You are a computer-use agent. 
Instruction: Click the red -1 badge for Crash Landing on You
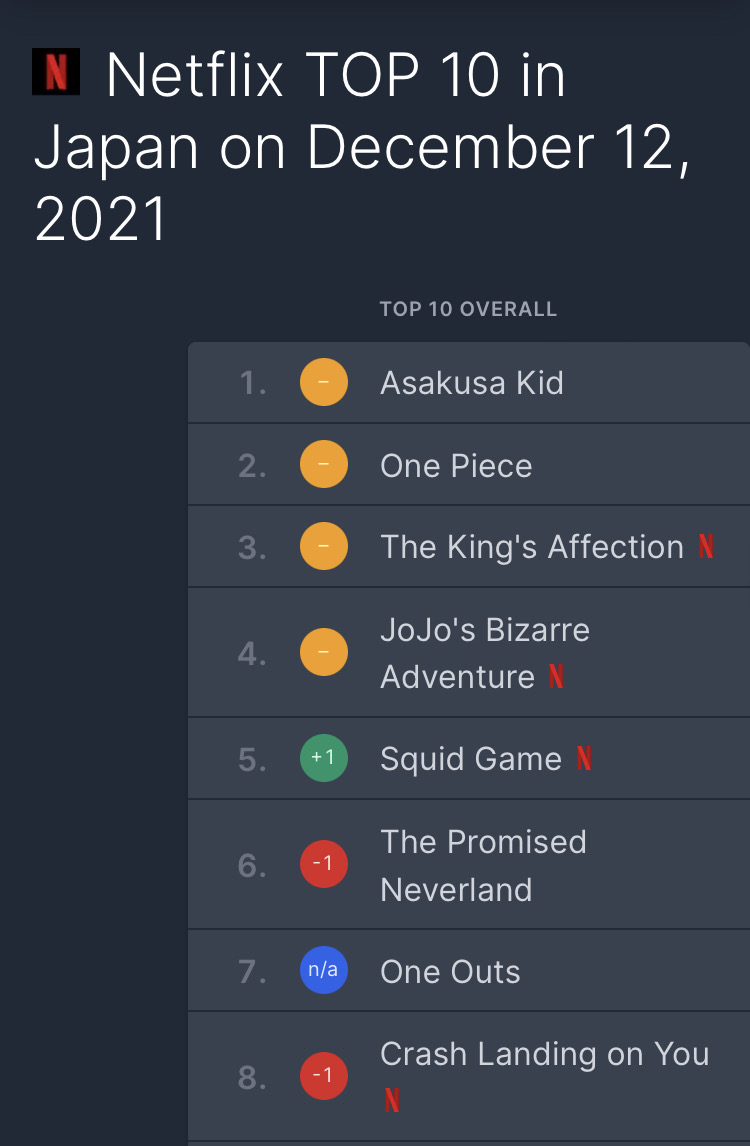[x=324, y=1076]
